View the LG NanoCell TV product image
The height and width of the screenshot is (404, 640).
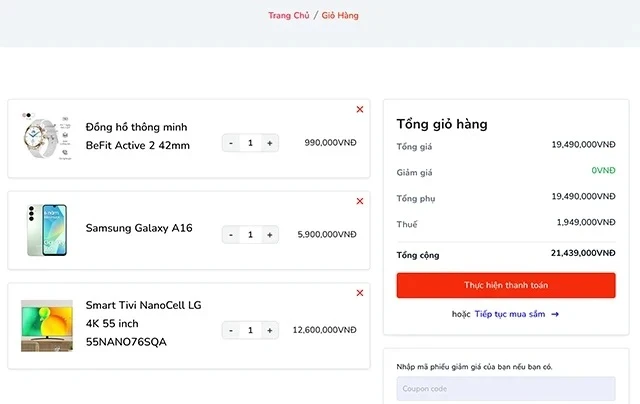click(x=46, y=324)
